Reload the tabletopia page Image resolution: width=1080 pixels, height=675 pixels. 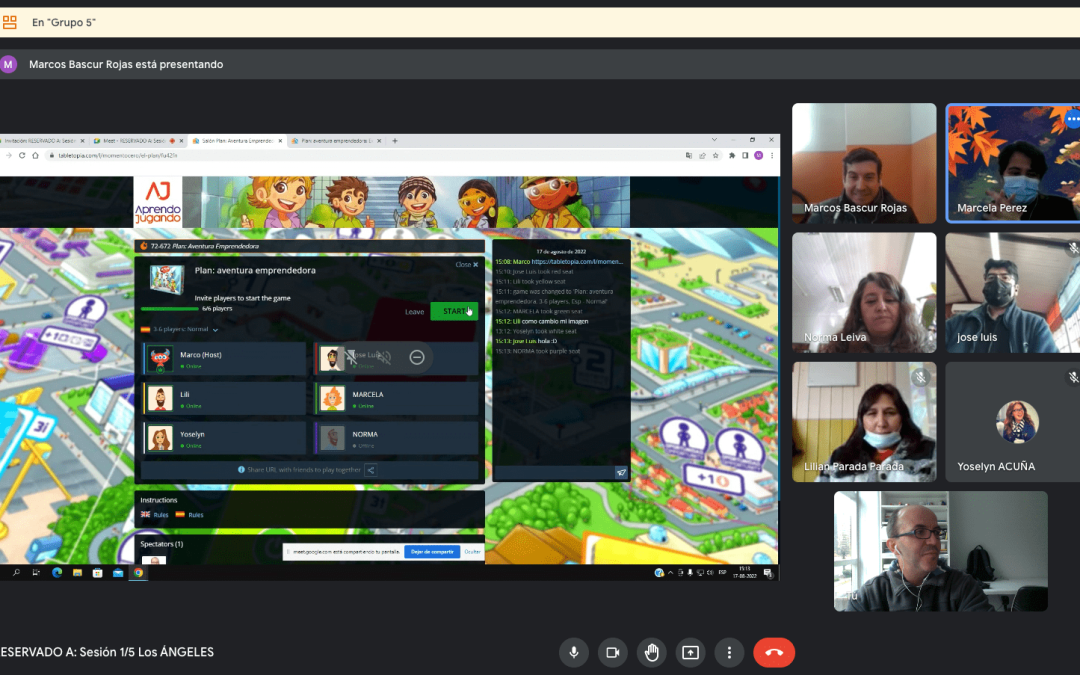click(22, 156)
